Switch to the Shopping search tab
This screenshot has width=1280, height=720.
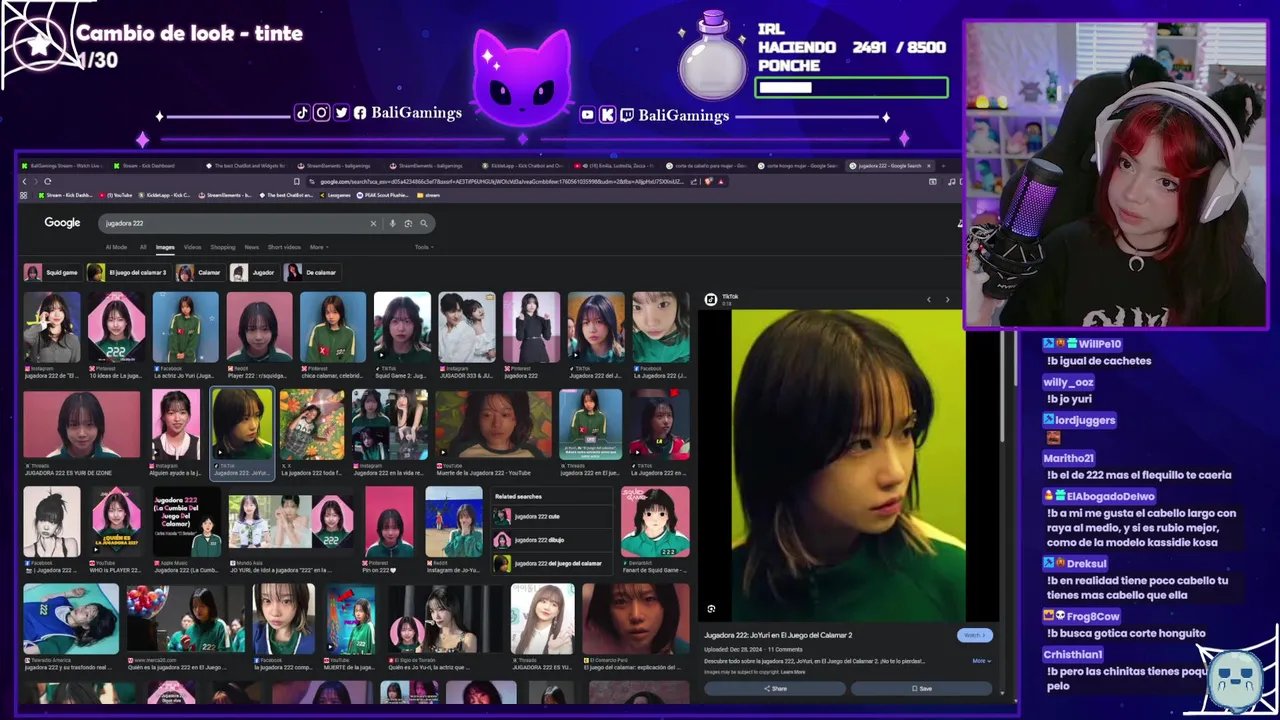223,247
